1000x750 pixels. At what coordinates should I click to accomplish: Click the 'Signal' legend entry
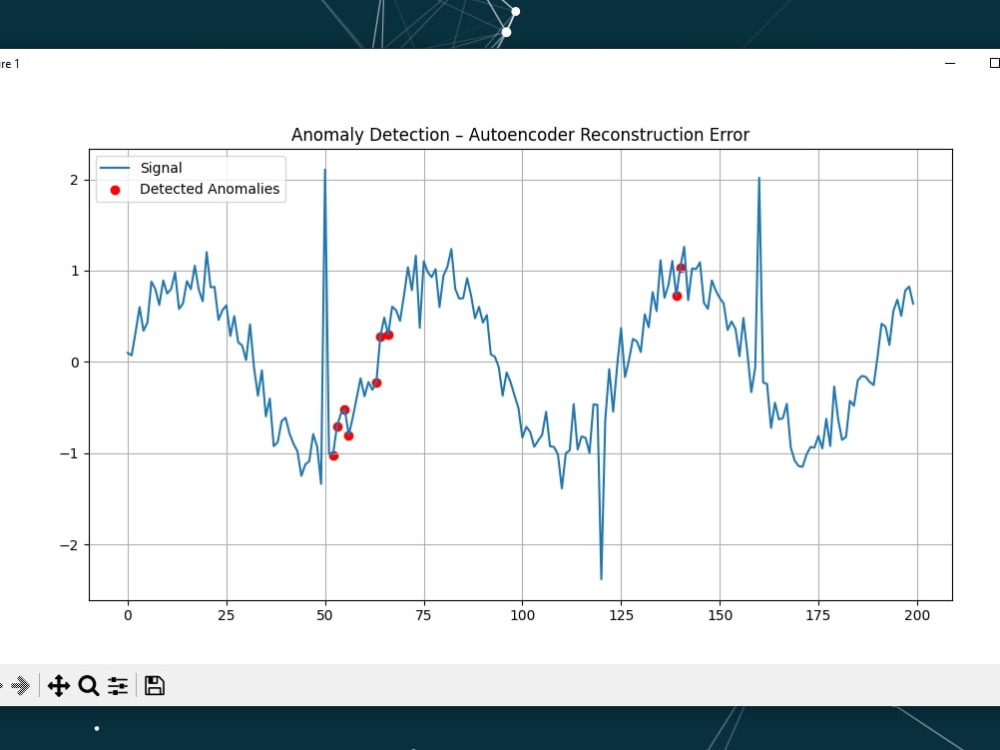[x=161, y=168]
